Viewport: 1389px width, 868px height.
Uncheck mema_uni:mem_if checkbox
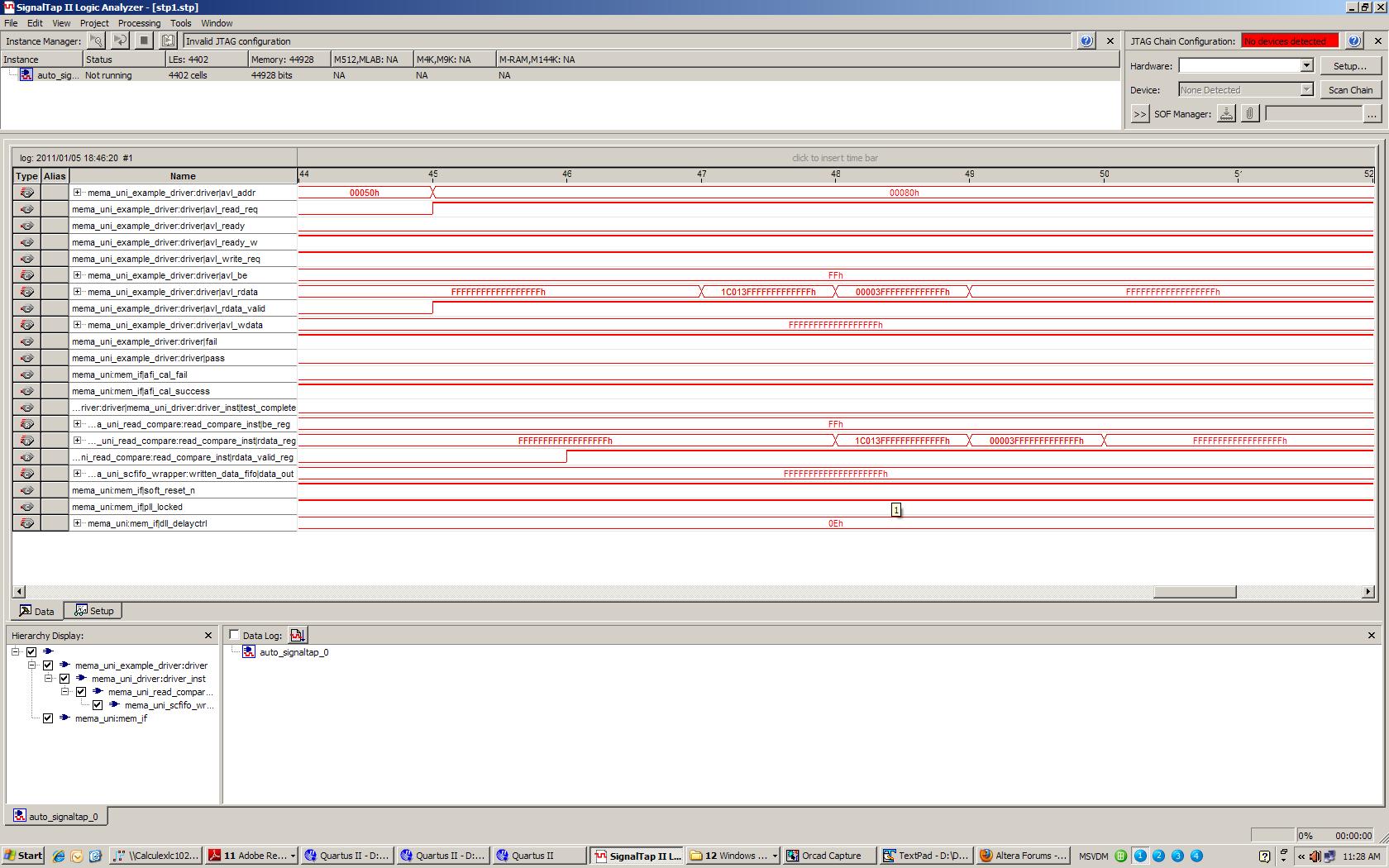coord(48,718)
